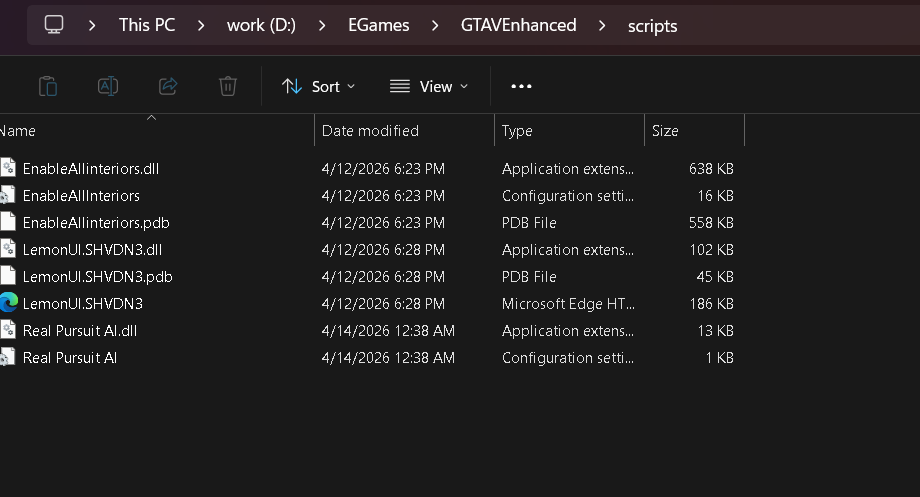The image size is (920, 497).
Task: Open the See more ellipsis menu
Action: 521,86
